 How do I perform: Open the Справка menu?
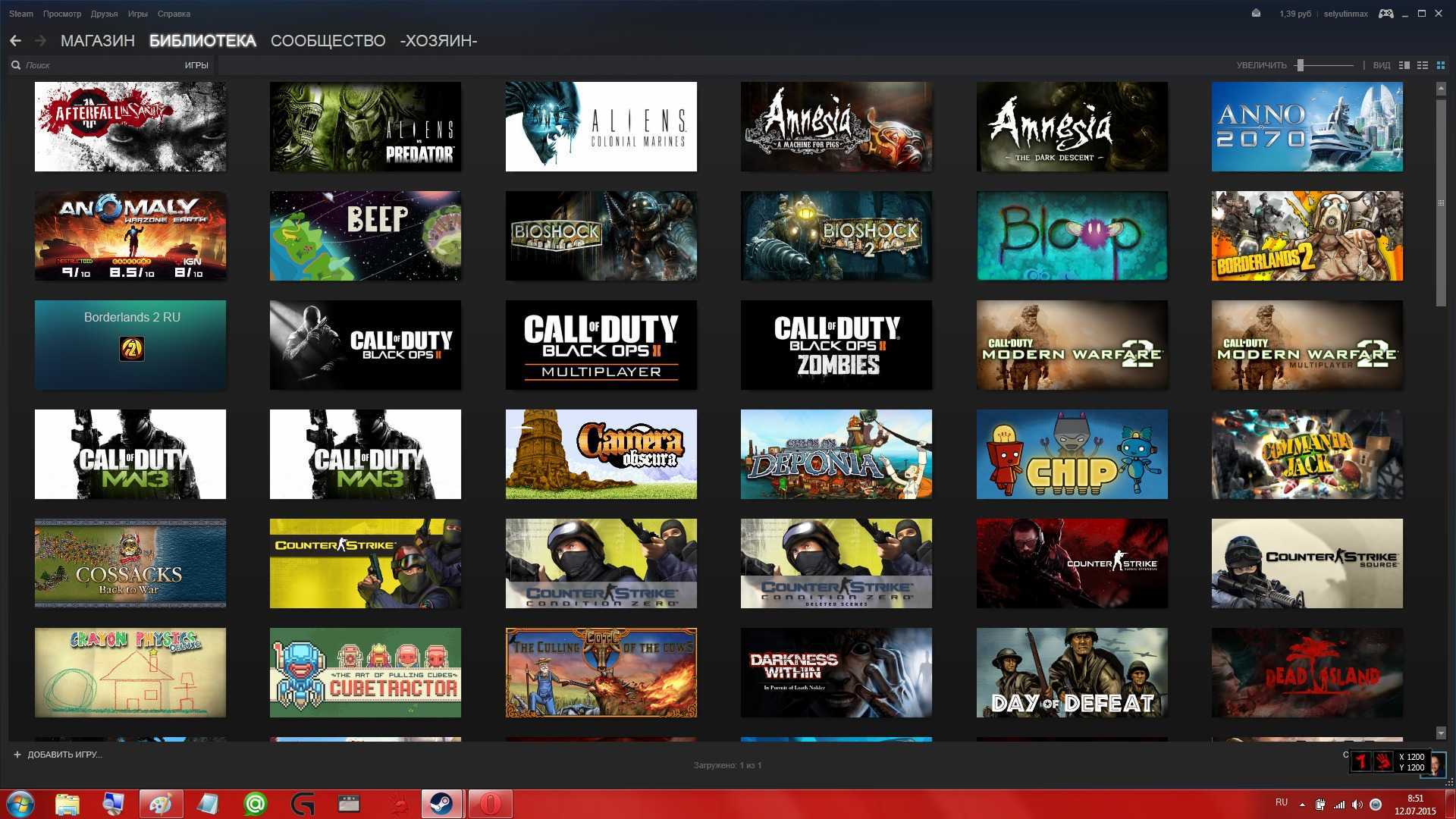[174, 14]
